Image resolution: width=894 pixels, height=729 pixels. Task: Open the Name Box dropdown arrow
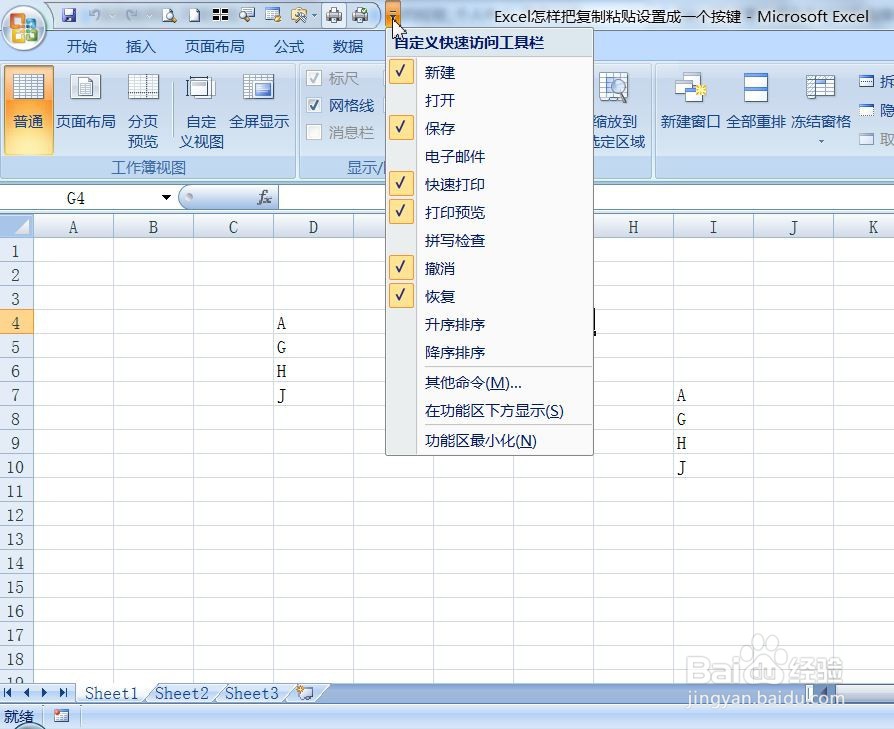(166, 198)
